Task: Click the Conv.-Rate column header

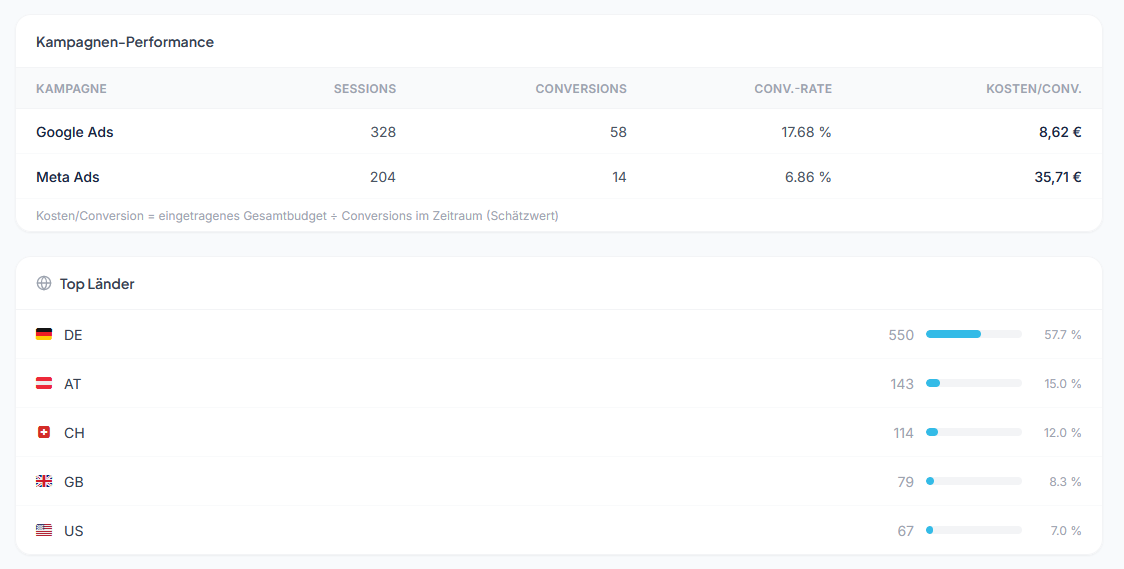Action: (x=793, y=89)
